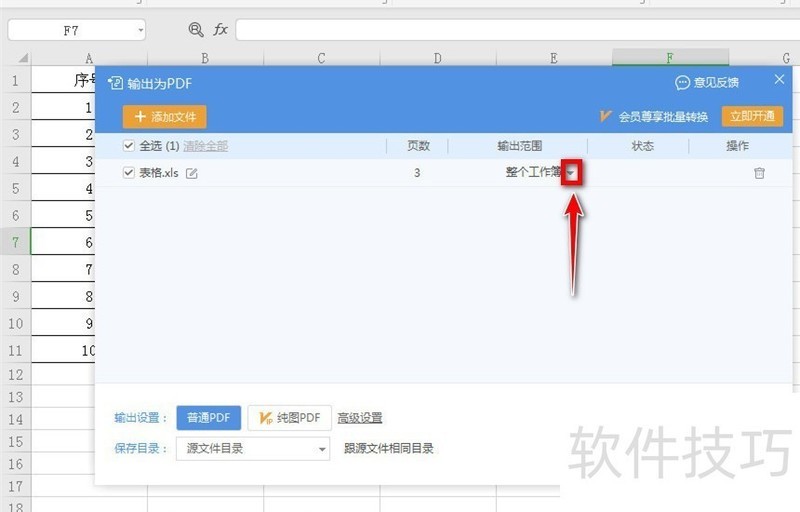Select column E header
Image resolution: width=800 pixels, height=512 pixels.
554,58
